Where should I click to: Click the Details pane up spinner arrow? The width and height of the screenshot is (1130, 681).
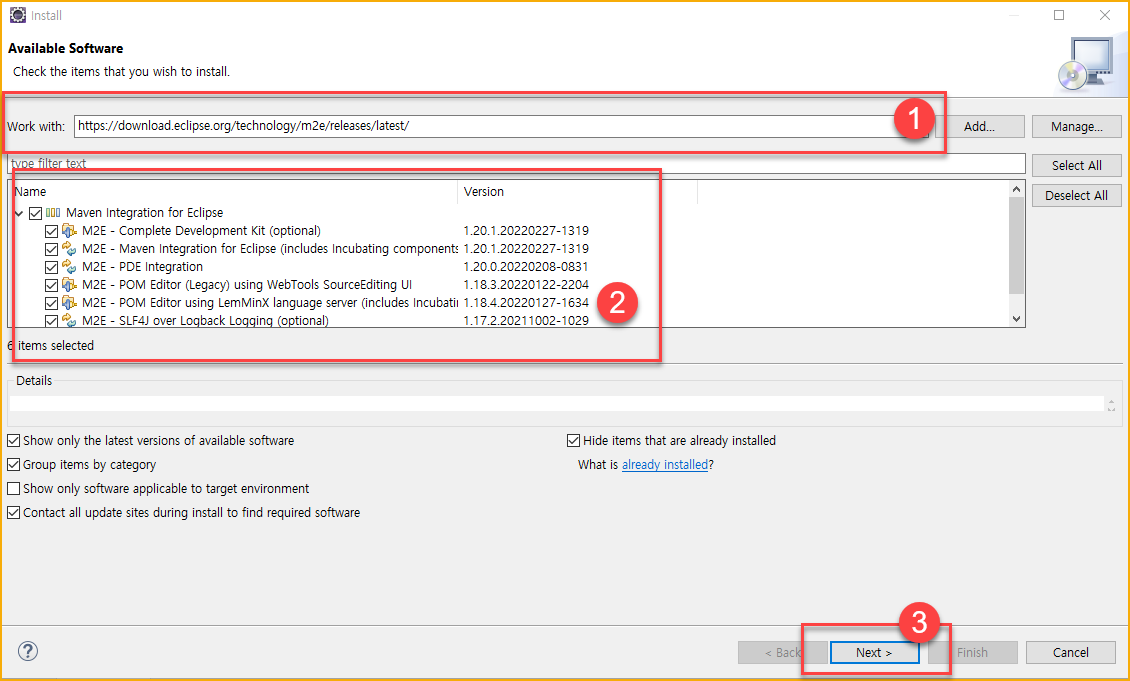(1111, 401)
